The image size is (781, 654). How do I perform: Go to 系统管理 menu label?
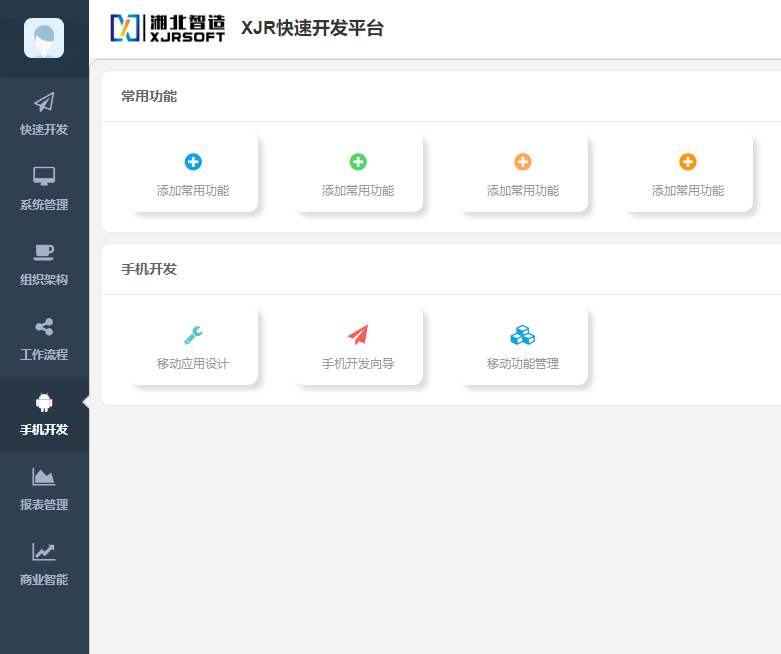coord(44,205)
